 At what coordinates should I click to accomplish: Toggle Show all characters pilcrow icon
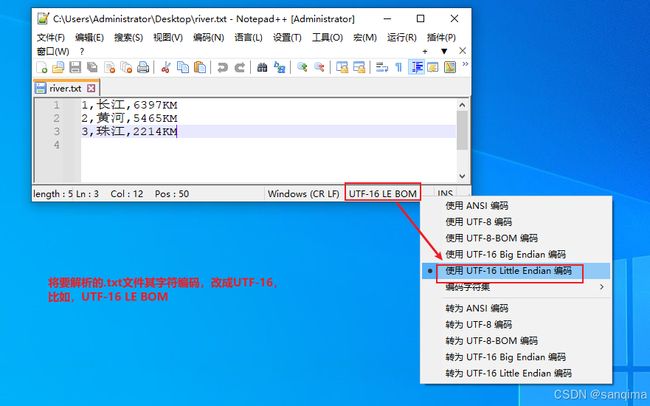click(398, 67)
